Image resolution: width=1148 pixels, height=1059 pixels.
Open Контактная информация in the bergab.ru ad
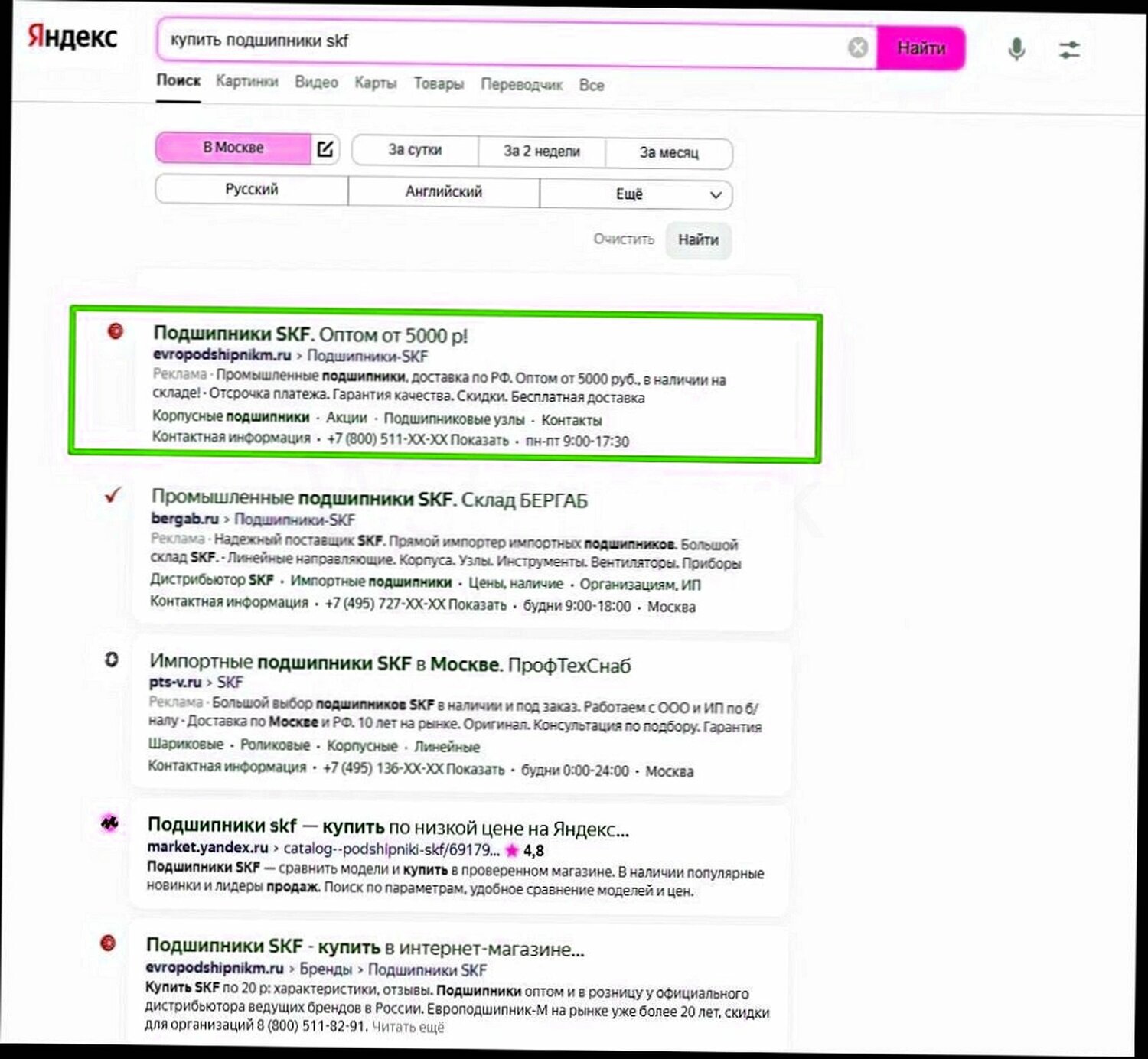[229, 602]
